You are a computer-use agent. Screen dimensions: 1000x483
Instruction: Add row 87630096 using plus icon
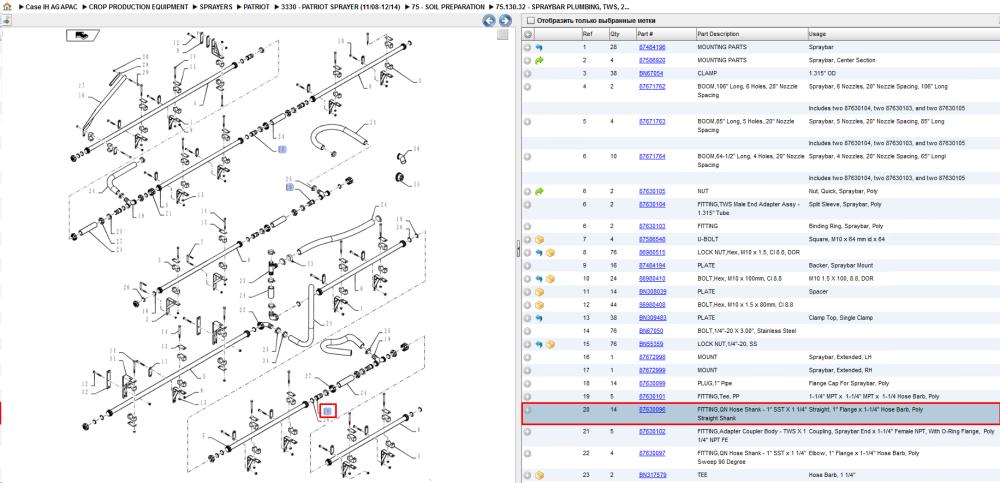[x=527, y=410]
